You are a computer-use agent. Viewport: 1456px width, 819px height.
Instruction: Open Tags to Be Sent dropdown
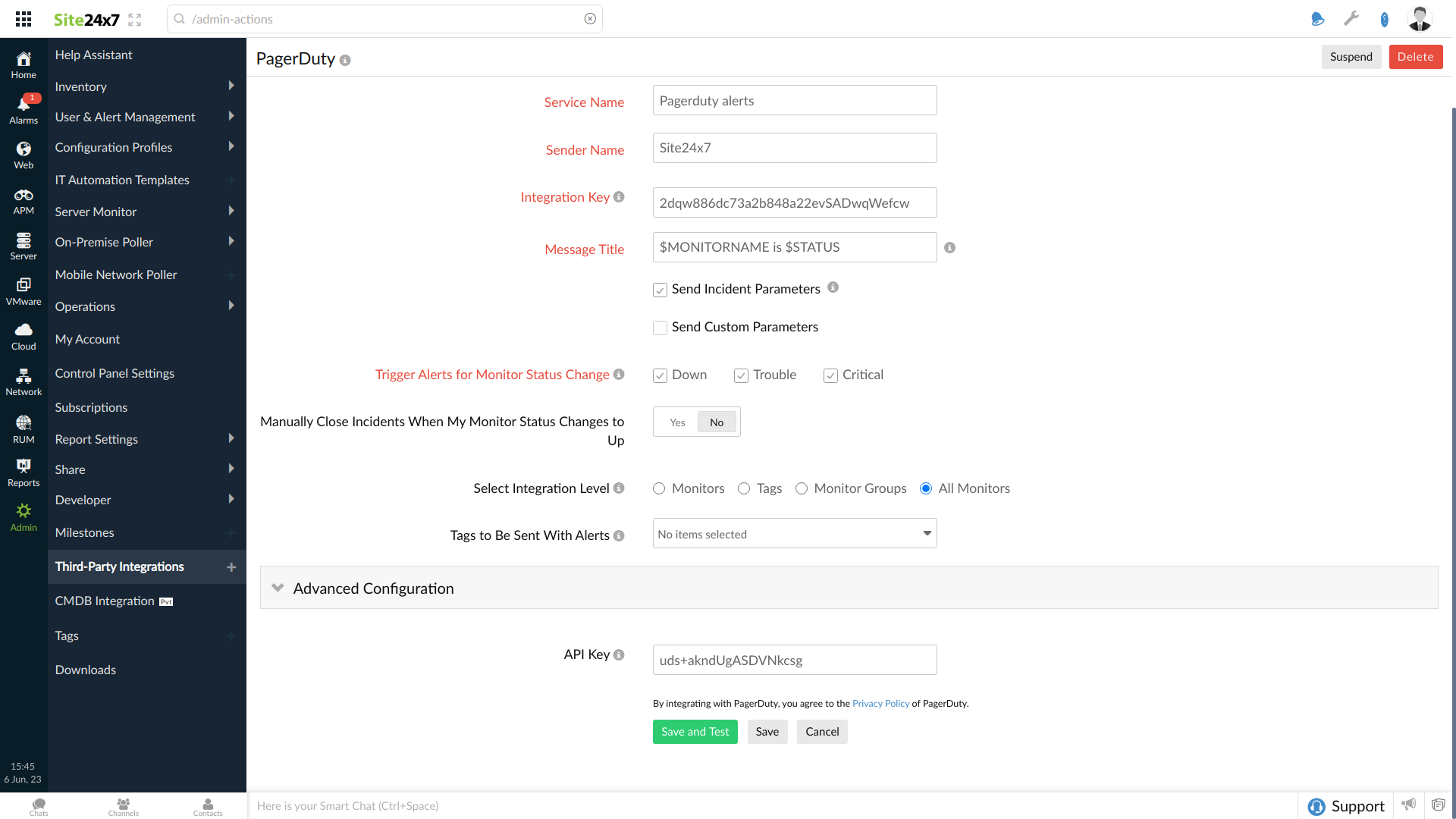tap(794, 534)
